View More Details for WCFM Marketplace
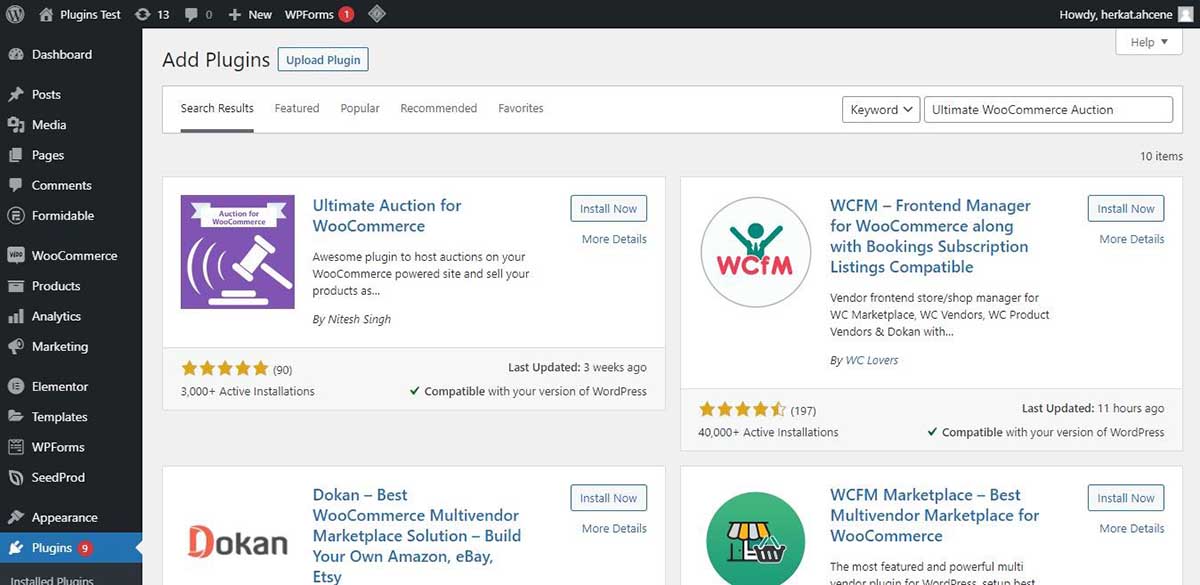Screen dimensions: 1200x585 [x=1132, y=528]
